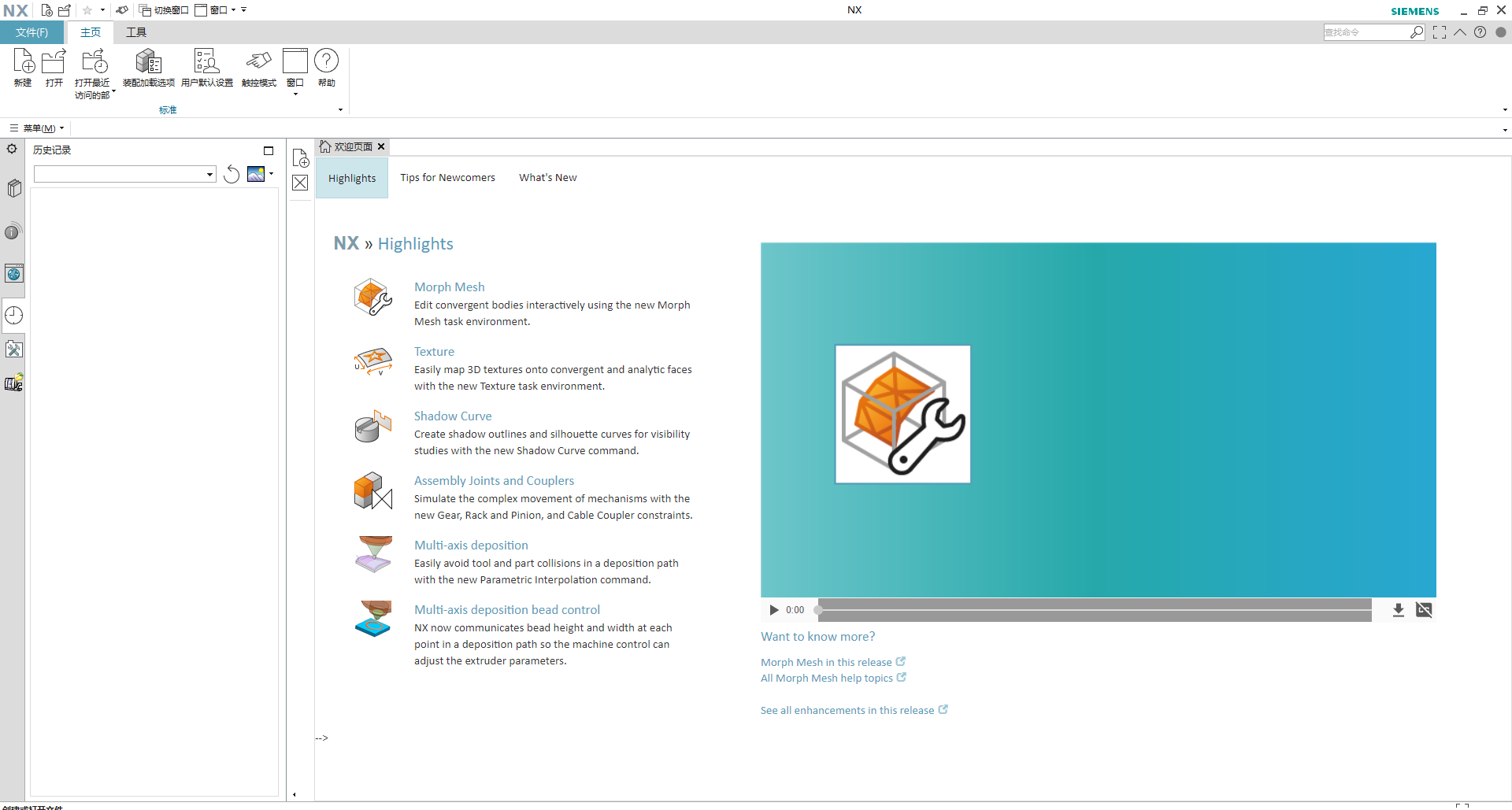The image size is (1512, 810).
Task: Open the History clock icon in sidebar
Action: 14,316
